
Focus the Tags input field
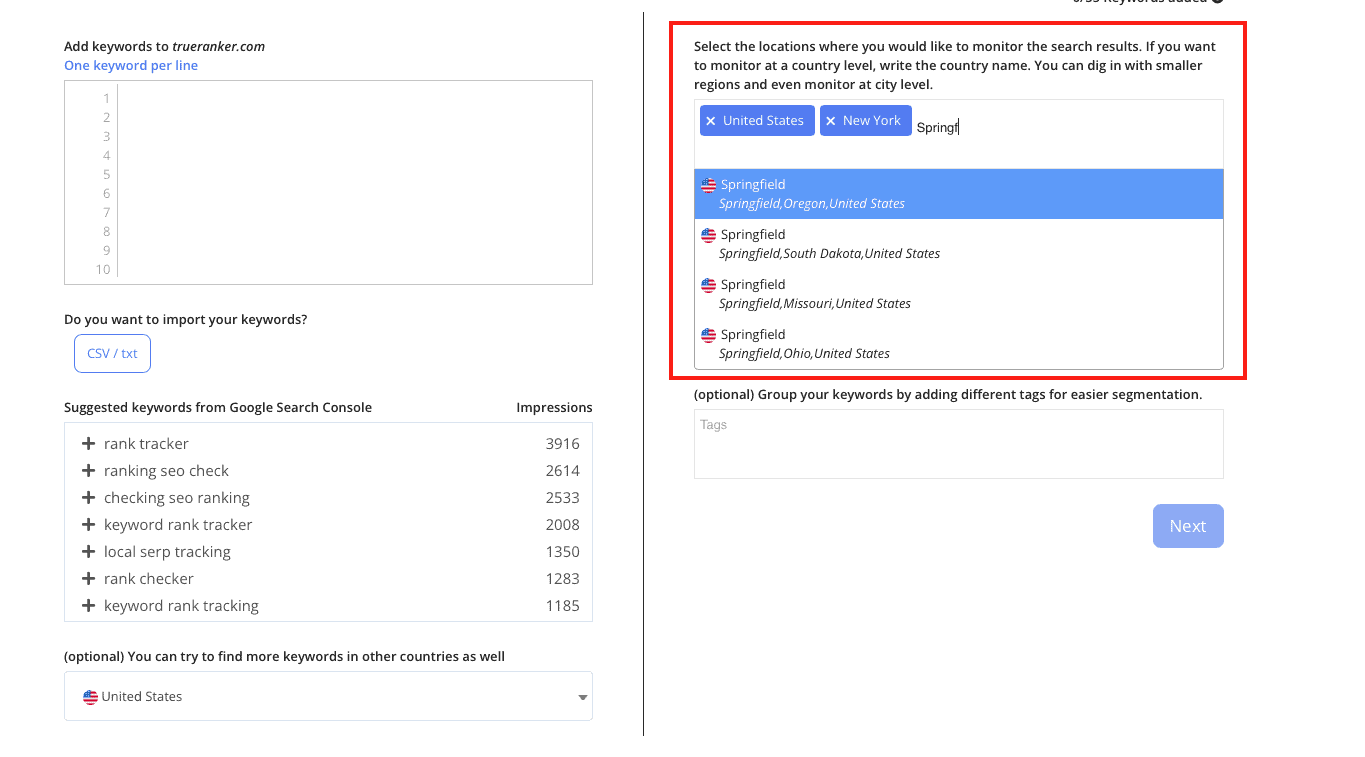(x=958, y=444)
